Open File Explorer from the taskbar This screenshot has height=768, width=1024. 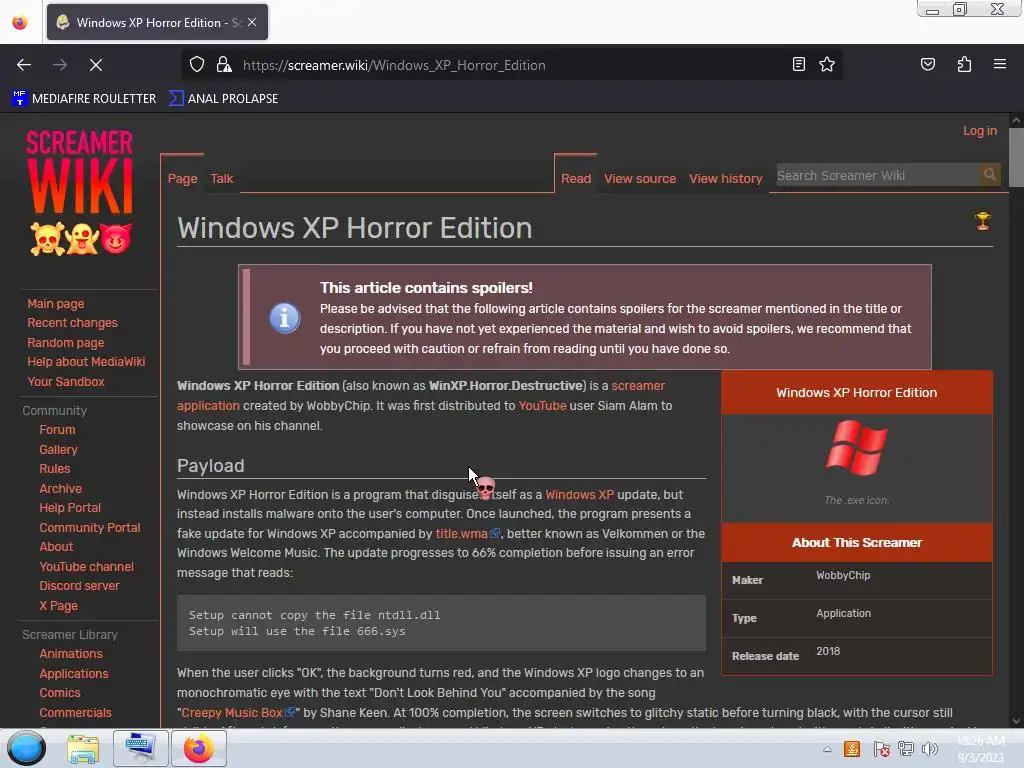pyautogui.click(x=83, y=748)
